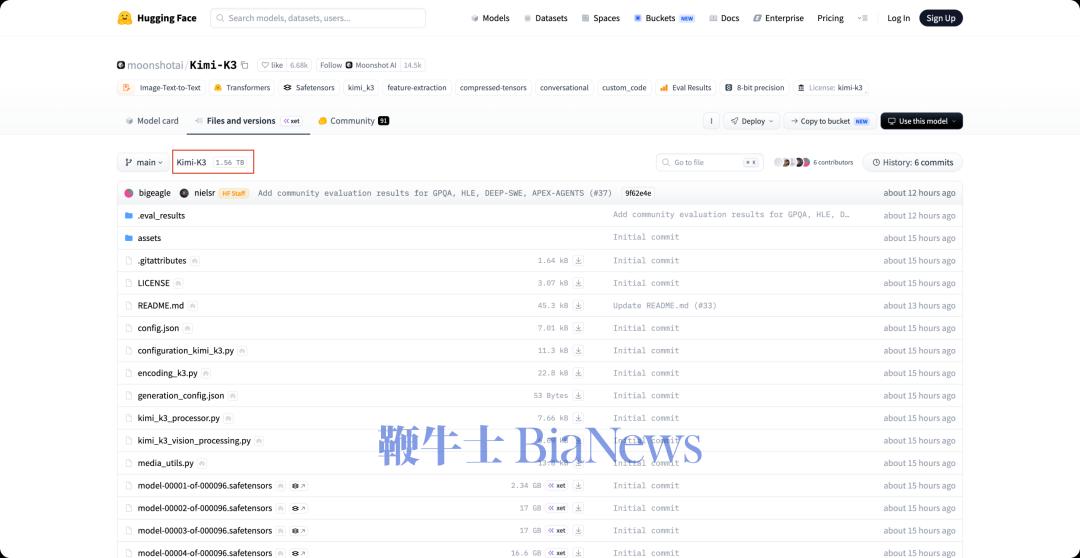Screen dimensions: 1080x558
Task: Select the Eval Results tag
Action: (x=685, y=87)
